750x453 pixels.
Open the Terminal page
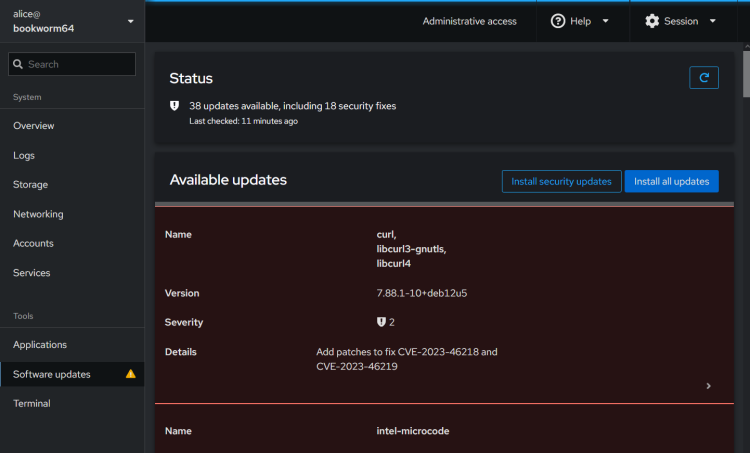click(x=72, y=403)
